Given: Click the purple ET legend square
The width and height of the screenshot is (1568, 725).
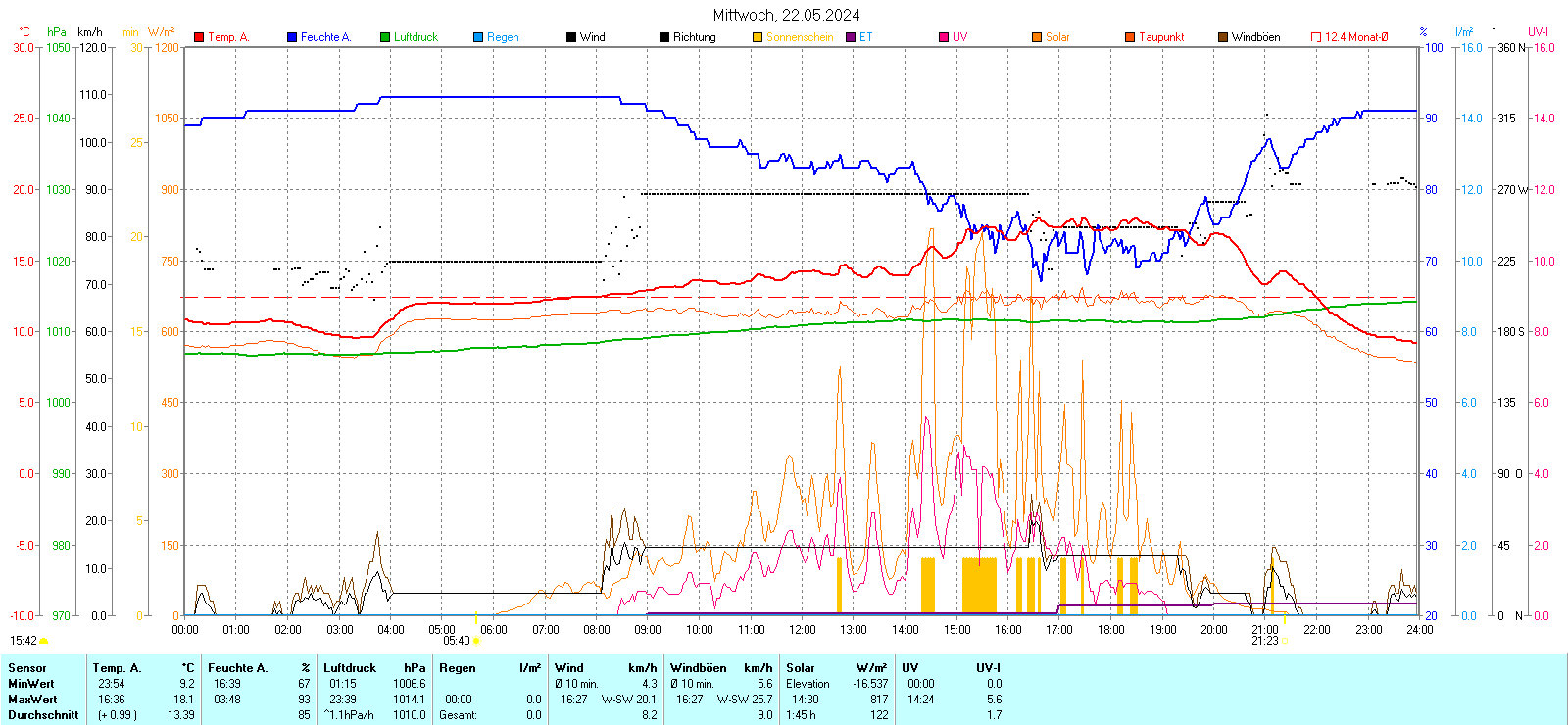Looking at the screenshot, I should [x=851, y=37].
